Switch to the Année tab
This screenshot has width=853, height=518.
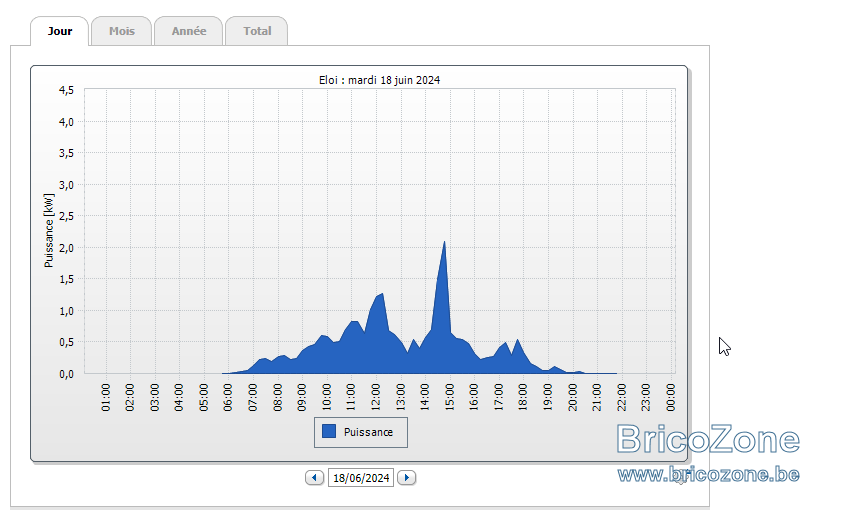(x=189, y=31)
